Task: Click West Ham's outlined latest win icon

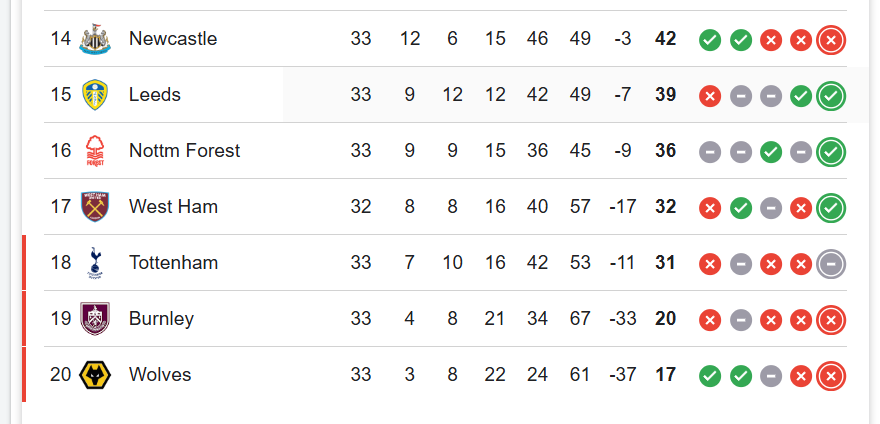Action: 831,208
